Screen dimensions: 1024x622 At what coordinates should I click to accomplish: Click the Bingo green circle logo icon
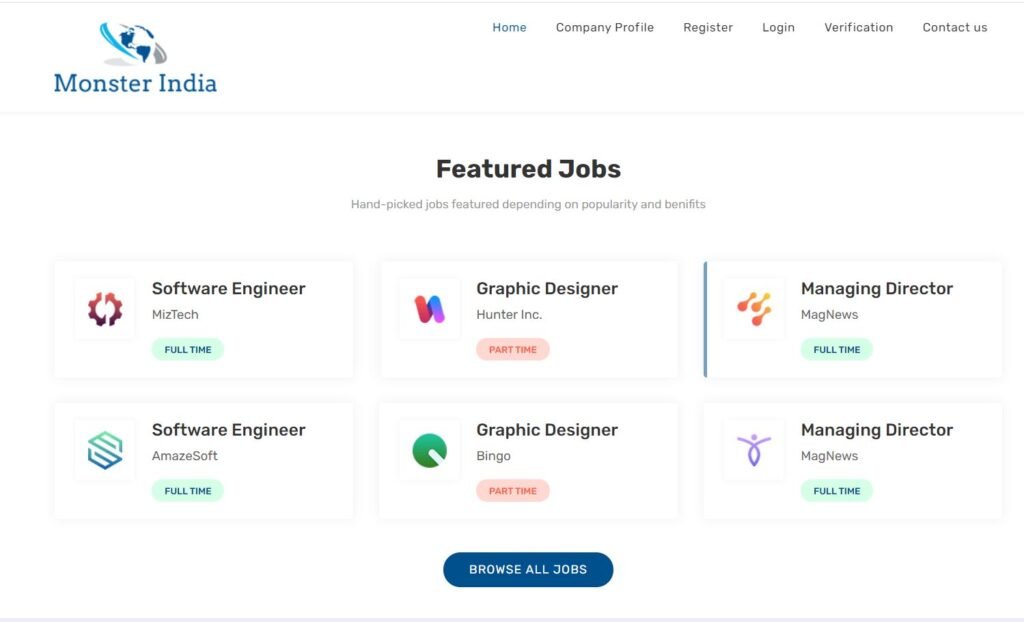[x=429, y=450]
